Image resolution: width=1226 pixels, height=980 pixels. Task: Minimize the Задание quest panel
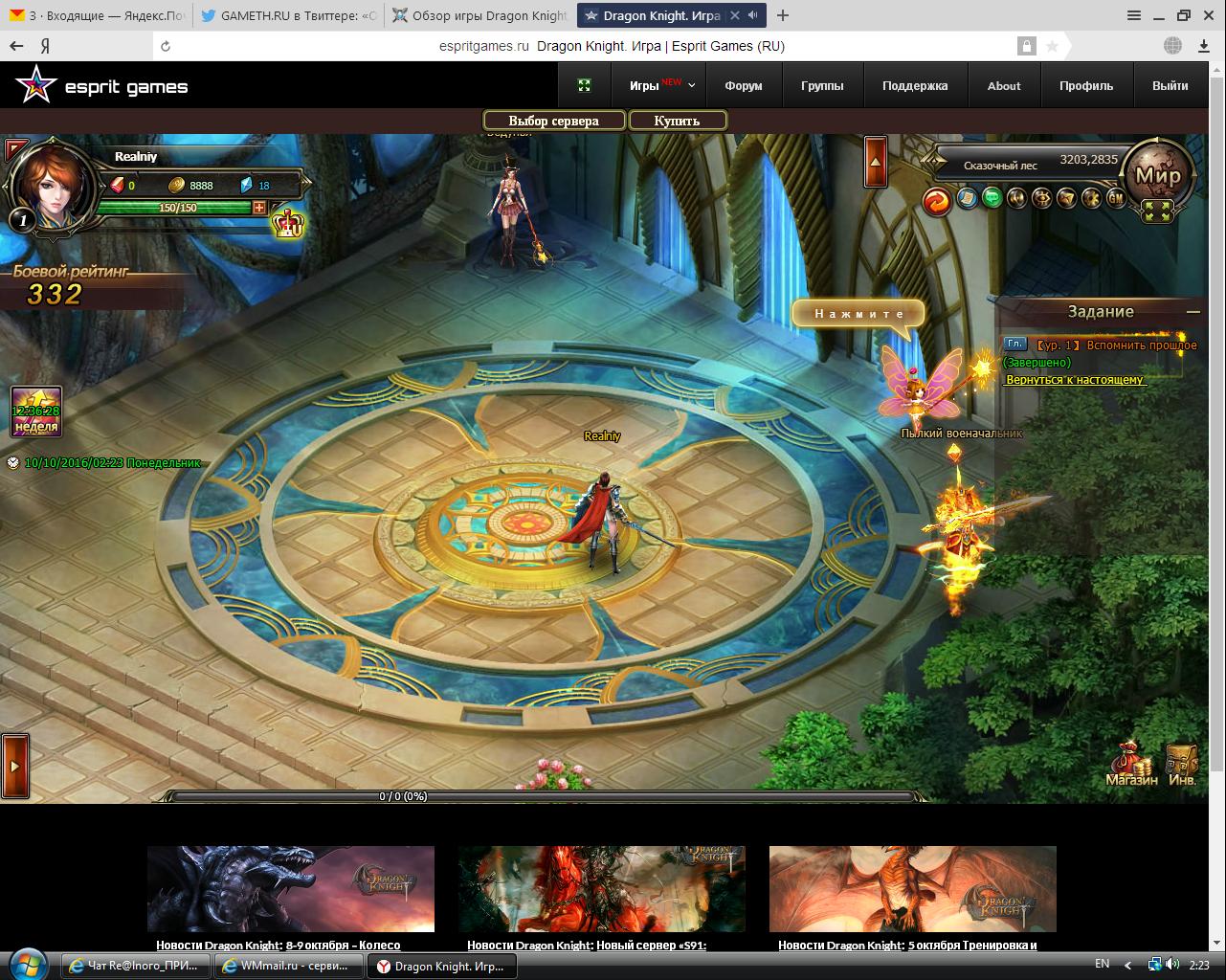tap(1193, 312)
